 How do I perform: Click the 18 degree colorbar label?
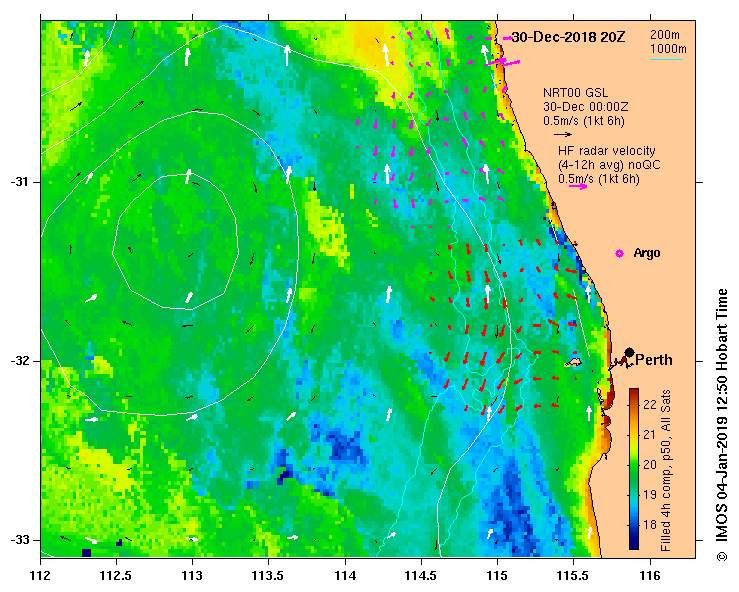click(649, 524)
